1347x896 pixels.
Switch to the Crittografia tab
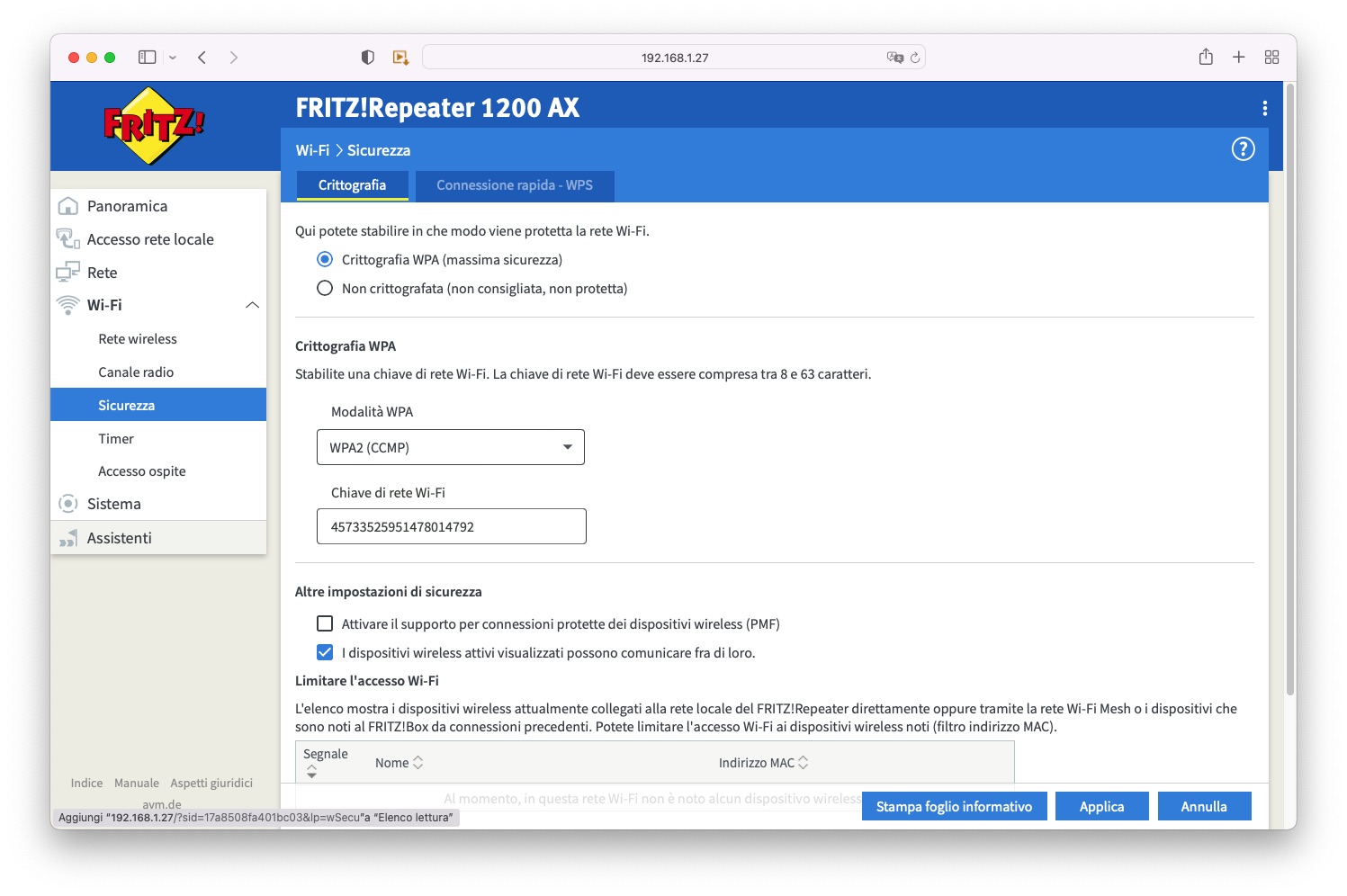(x=352, y=185)
